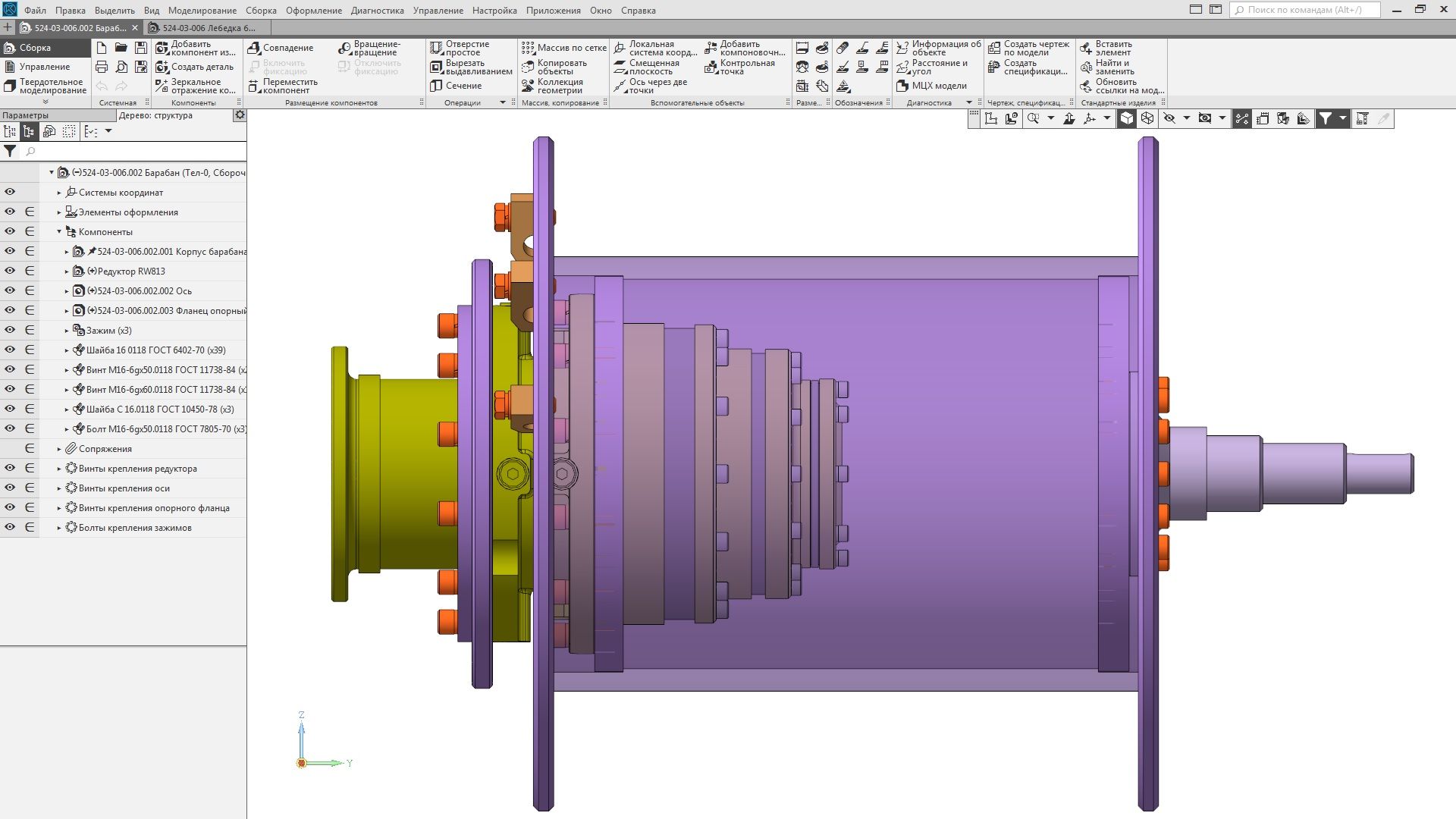Hide the Редуктор RW813 component

[x=10, y=271]
